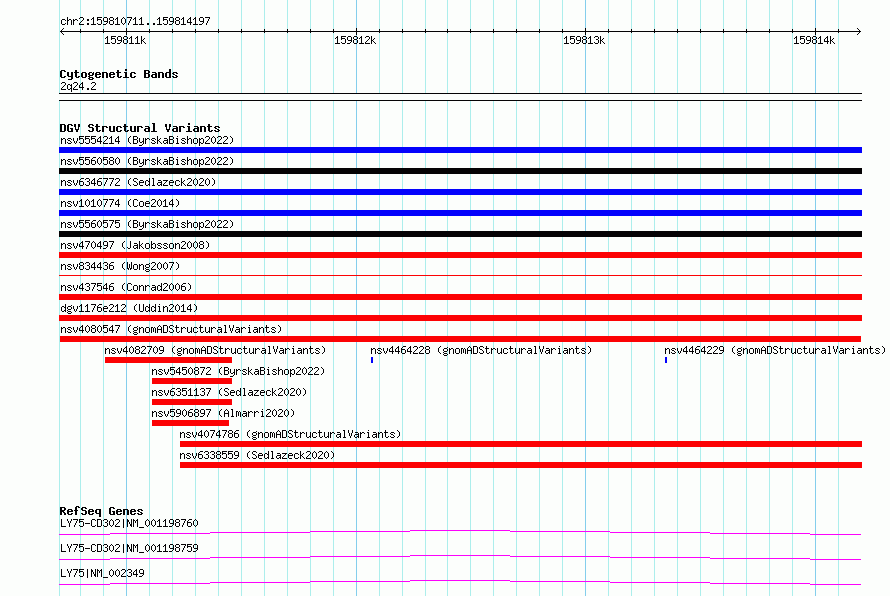890x596 pixels.
Task: Open the nsv5450872 (ByrskaBishop2022) label
Action: click(x=238, y=371)
